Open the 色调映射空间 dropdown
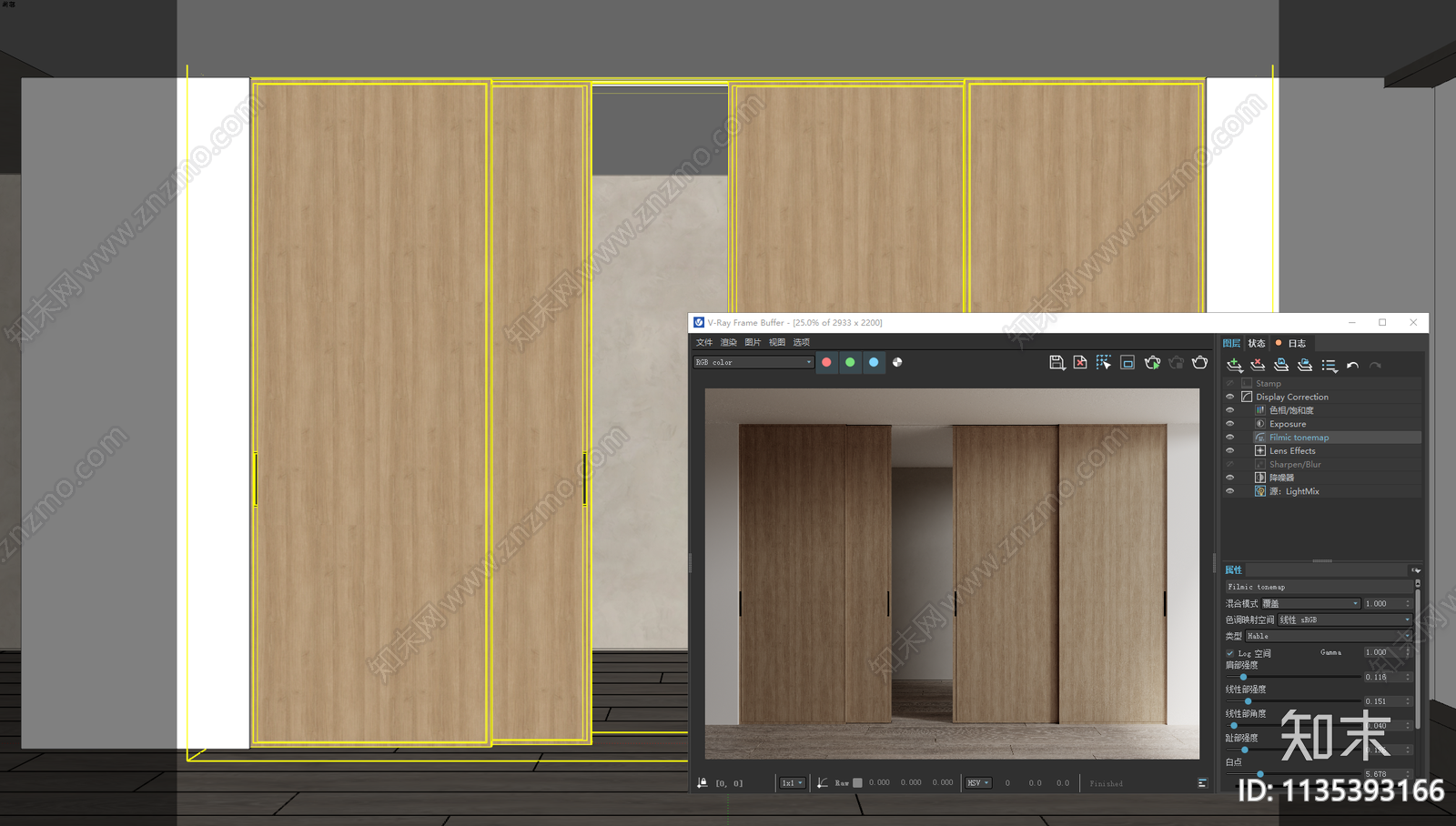 (1345, 619)
